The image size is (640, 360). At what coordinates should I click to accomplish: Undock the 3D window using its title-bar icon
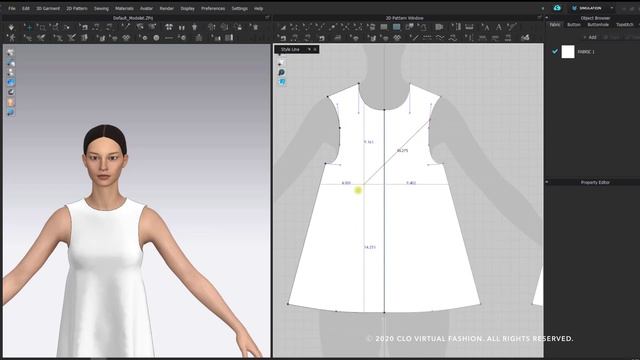click(267, 18)
